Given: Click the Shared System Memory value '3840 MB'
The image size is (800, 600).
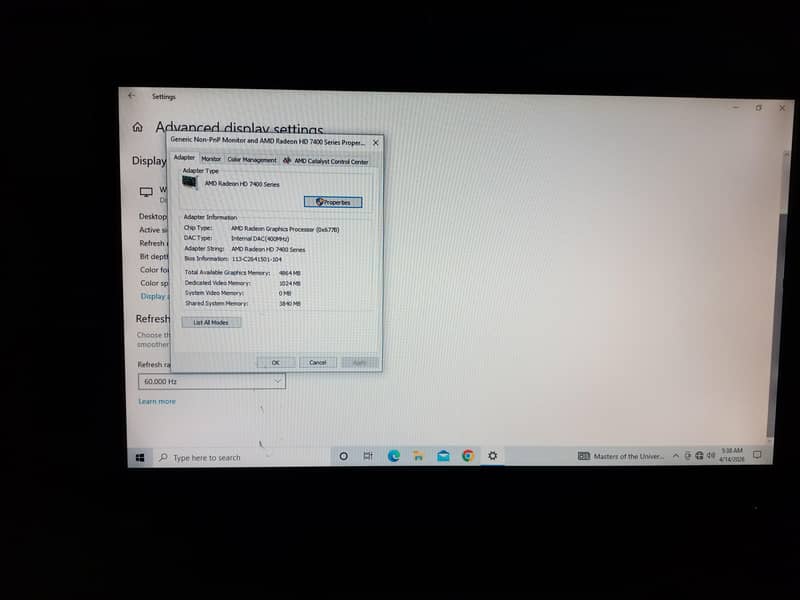Looking at the screenshot, I should coord(290,304).
